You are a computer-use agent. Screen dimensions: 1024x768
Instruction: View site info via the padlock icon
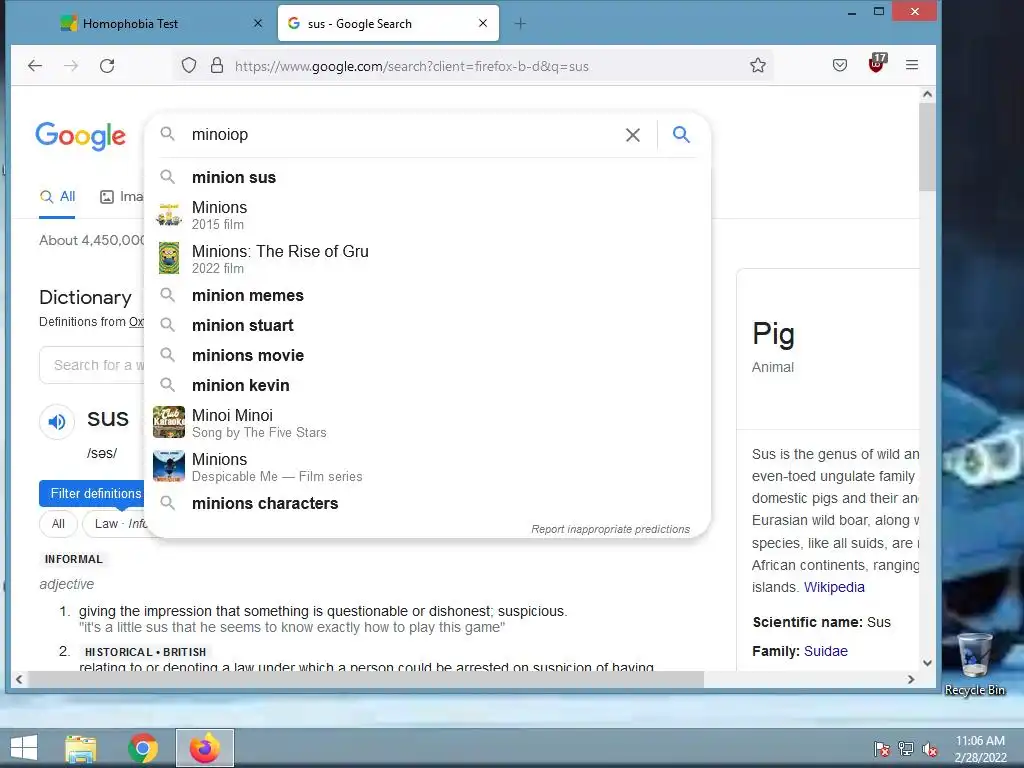(217, 65)
